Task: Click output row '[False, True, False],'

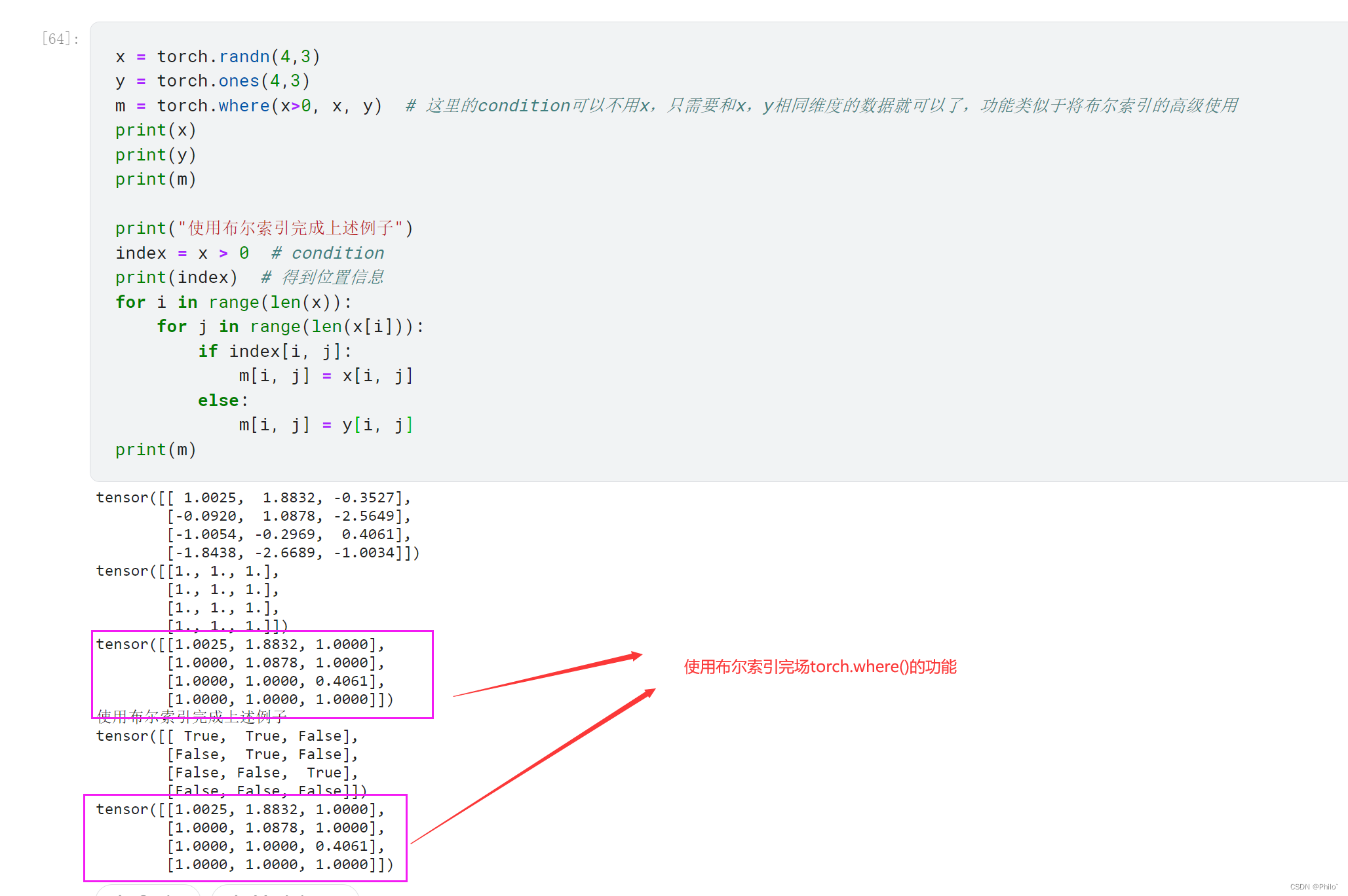Action: (263, 755)
